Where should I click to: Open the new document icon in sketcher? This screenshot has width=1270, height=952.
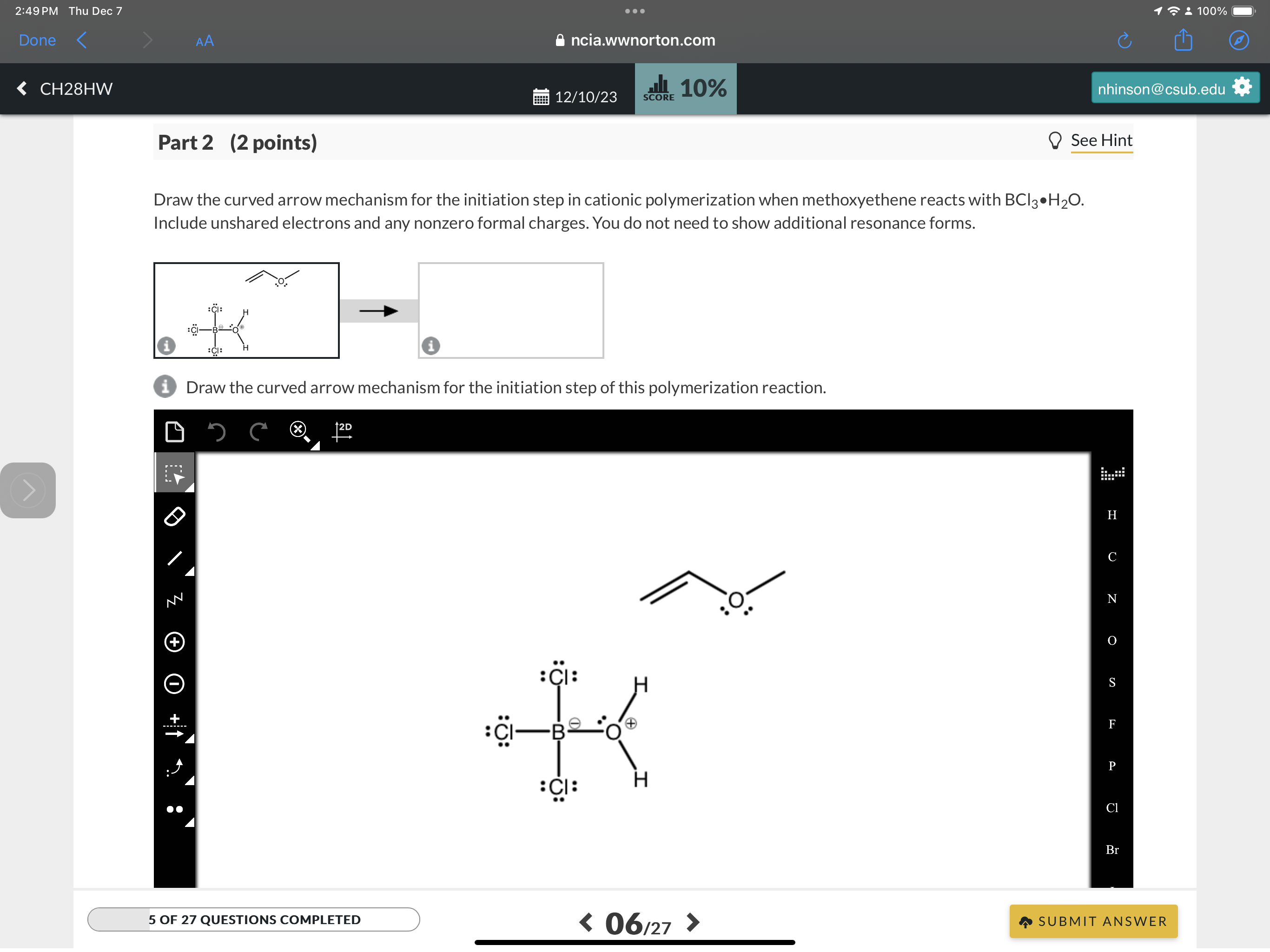click(x=175, y=431)
